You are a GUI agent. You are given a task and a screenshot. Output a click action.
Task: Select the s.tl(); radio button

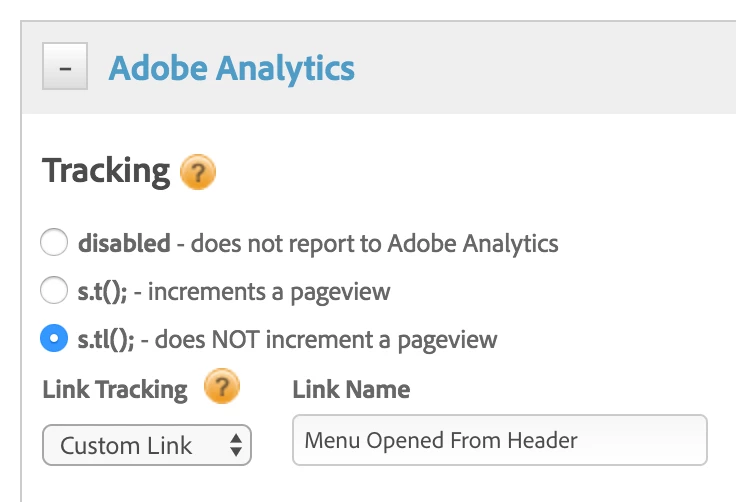click(53, 340)
